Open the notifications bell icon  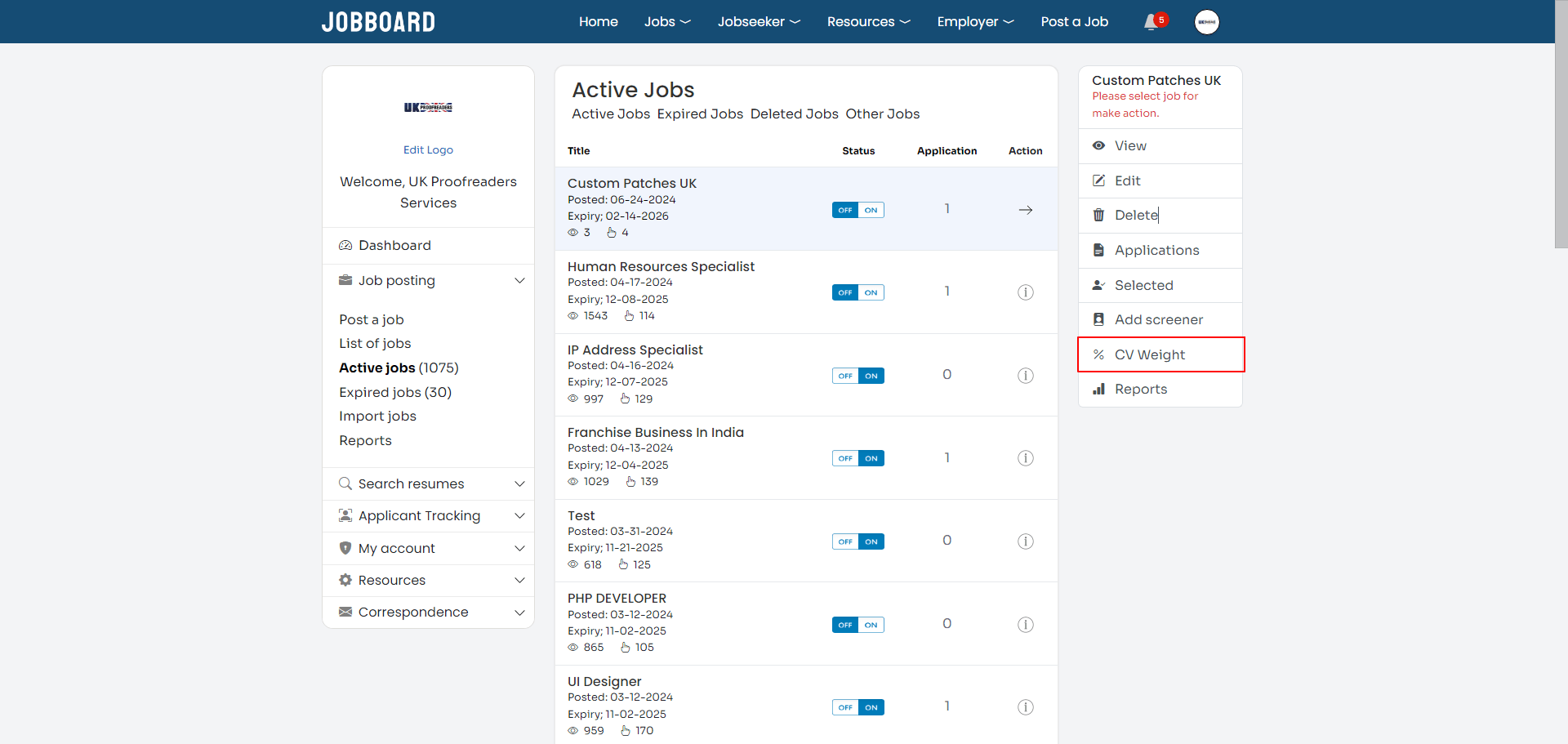click(1151, 22)
